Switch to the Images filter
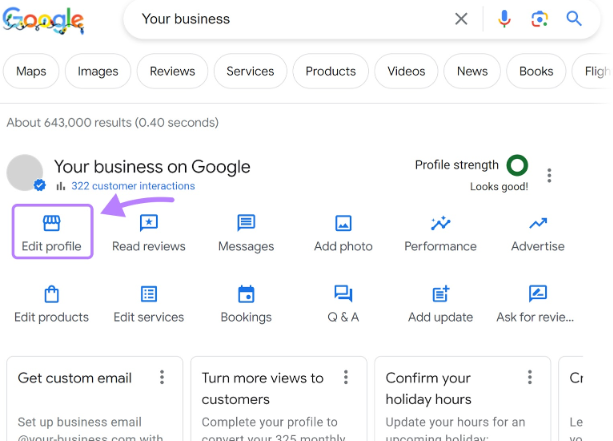The width and height of the screenshot is (613, 441). 98,71
